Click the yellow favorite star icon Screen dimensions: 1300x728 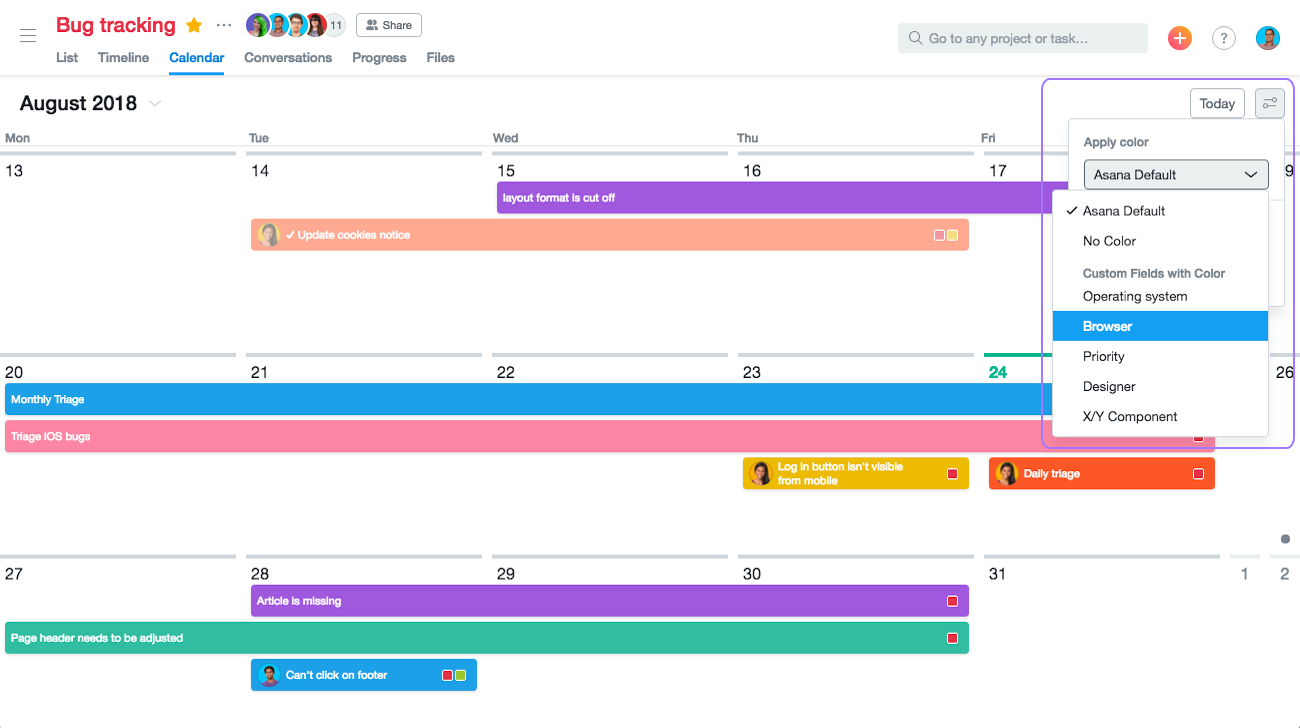194,25
